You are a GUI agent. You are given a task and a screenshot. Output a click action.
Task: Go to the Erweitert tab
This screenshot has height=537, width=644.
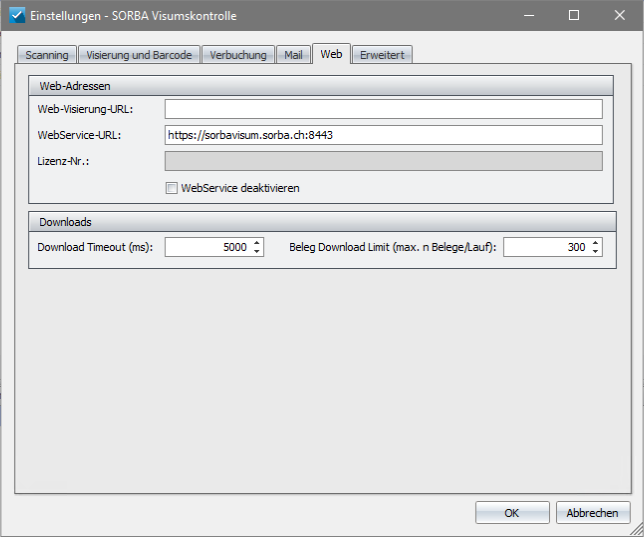coord(382,55)
